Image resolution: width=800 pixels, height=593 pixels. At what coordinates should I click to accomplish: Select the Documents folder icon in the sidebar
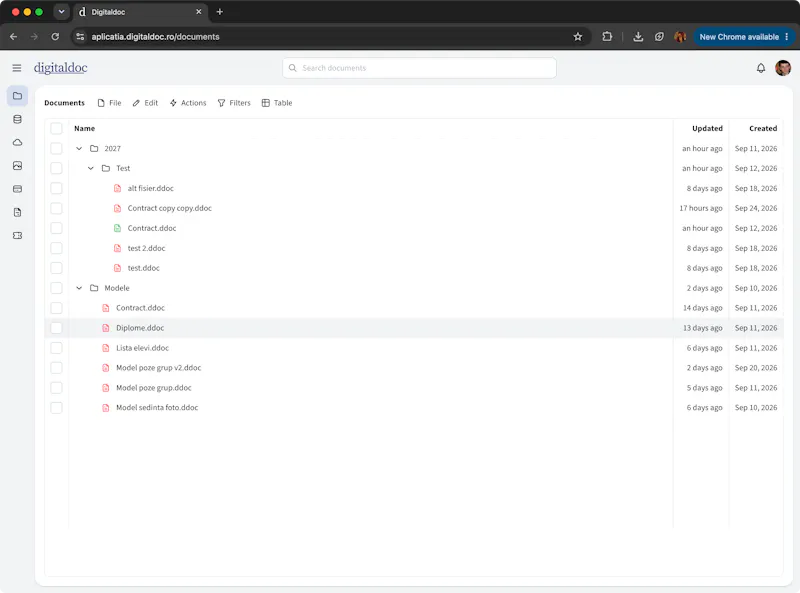pyautogui.click(x=17, y=96)
